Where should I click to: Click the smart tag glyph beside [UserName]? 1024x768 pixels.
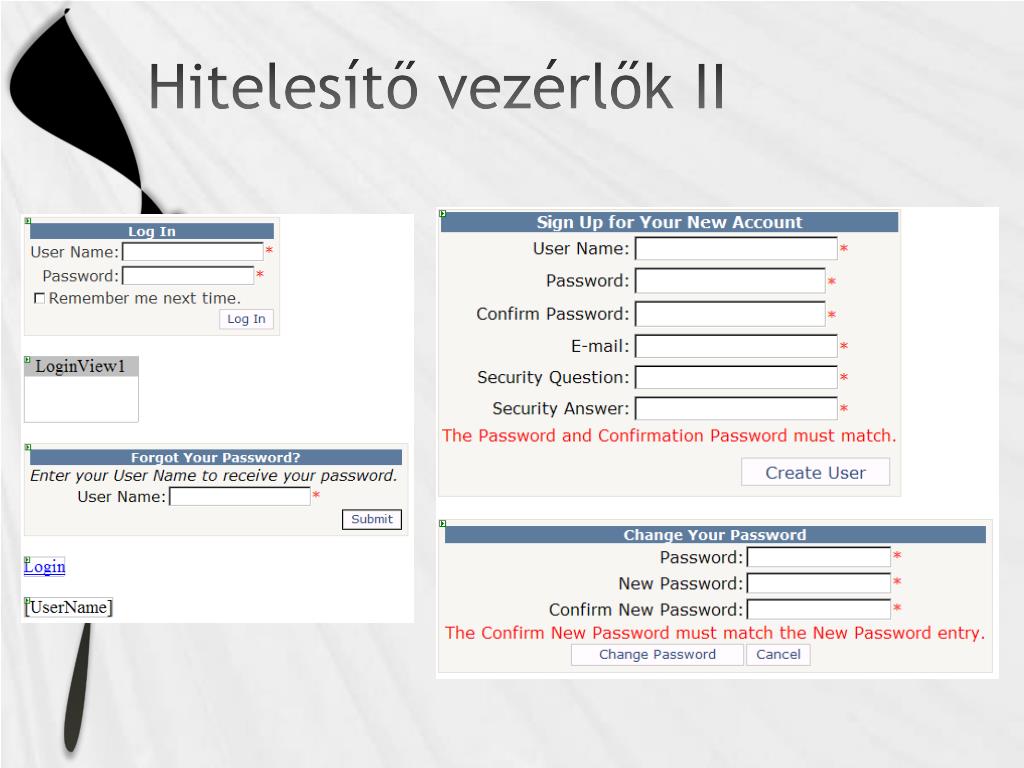pyautogui.click(x=27, y=600)
